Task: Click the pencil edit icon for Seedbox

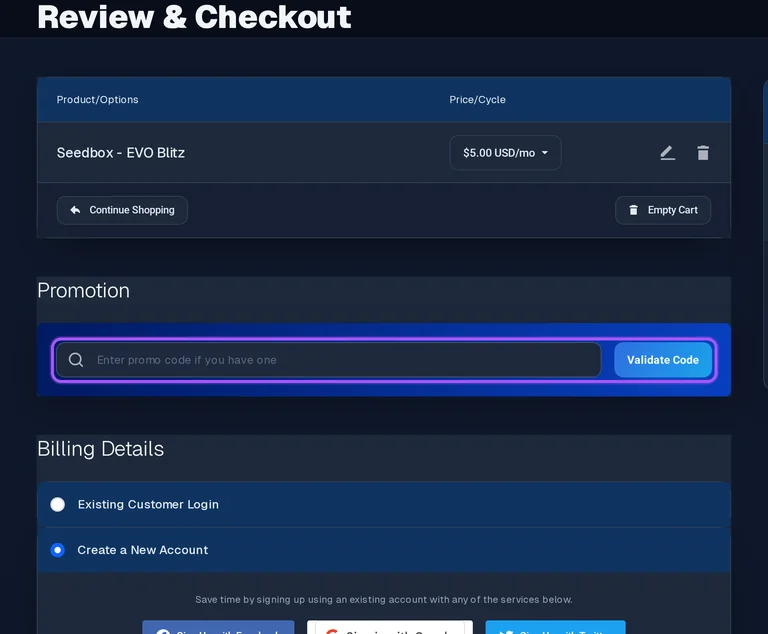Action: [668, 153]
